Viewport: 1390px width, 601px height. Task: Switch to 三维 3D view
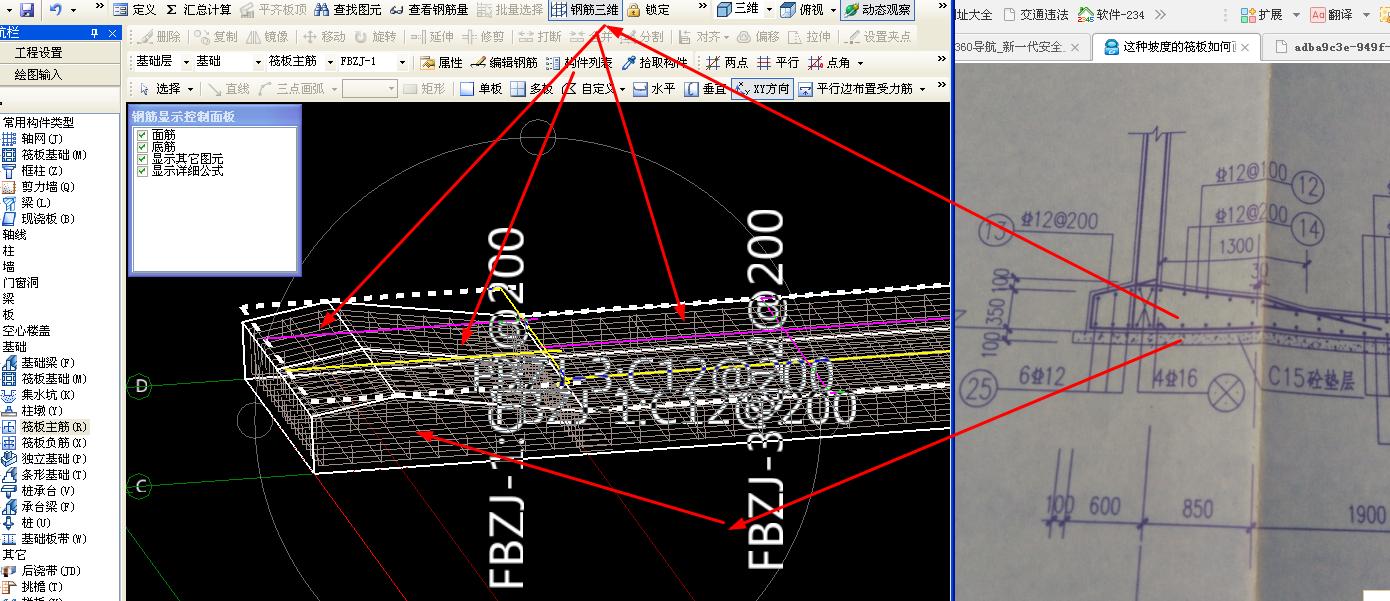tap(737, 10)
